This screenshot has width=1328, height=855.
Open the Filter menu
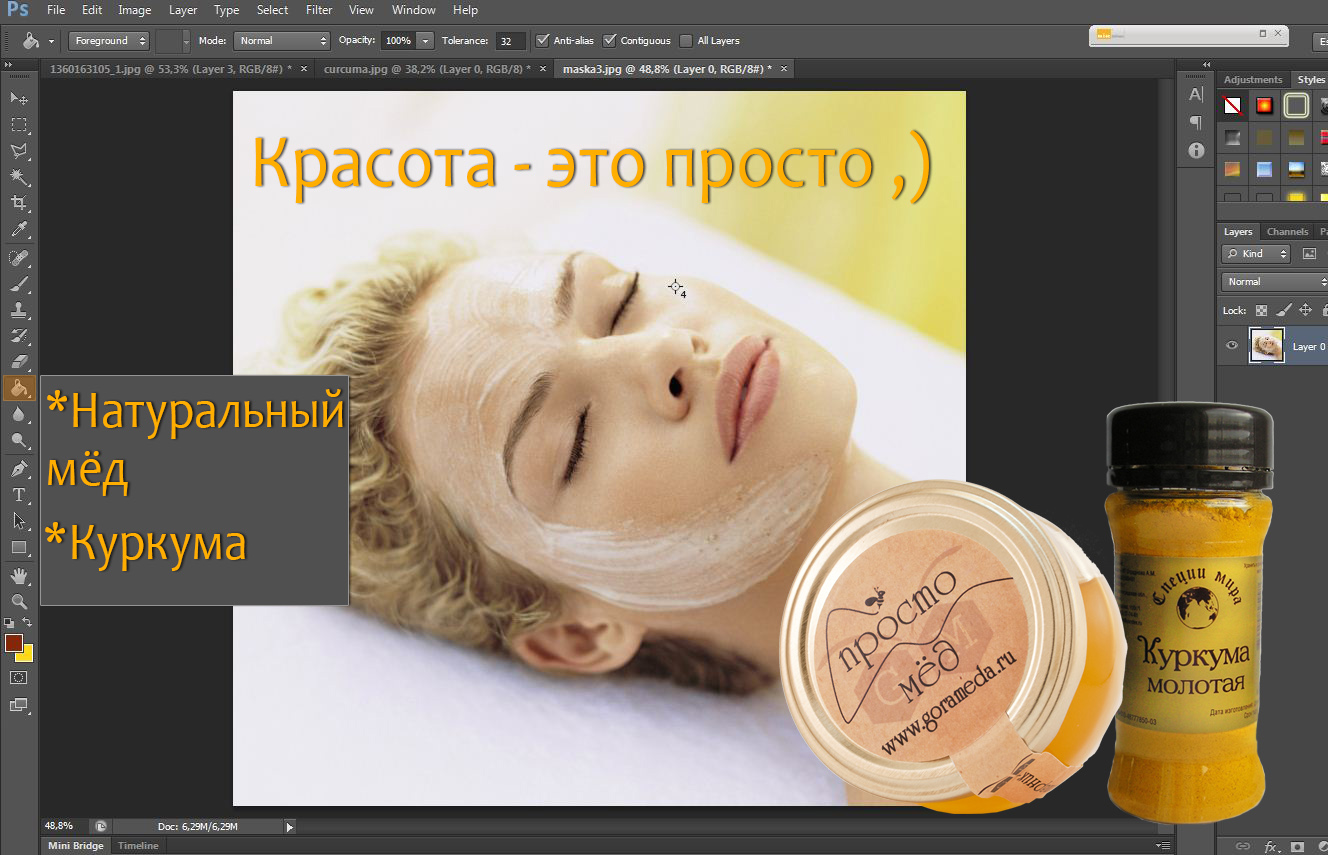click(319, 10)
